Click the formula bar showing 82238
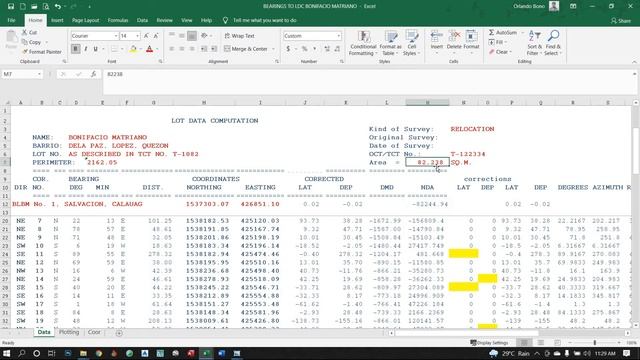 (367, 82)
